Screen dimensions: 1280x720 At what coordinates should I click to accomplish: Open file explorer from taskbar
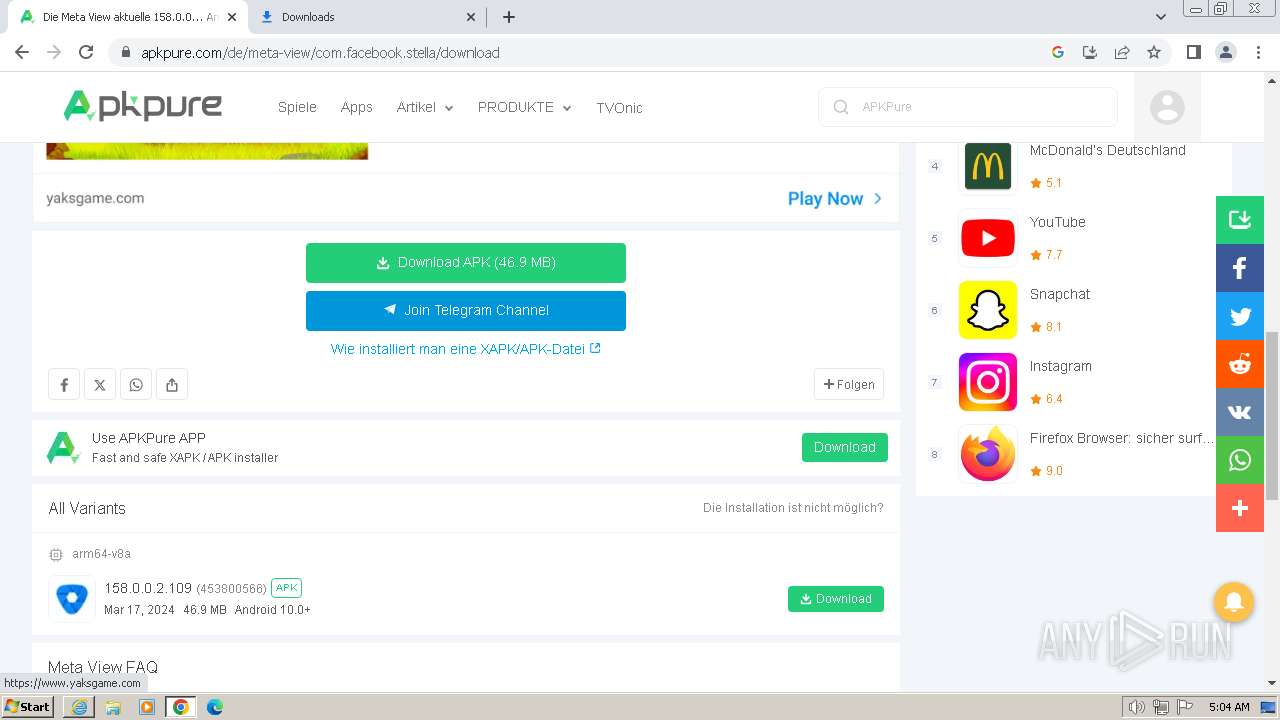(x=113, y=707)
